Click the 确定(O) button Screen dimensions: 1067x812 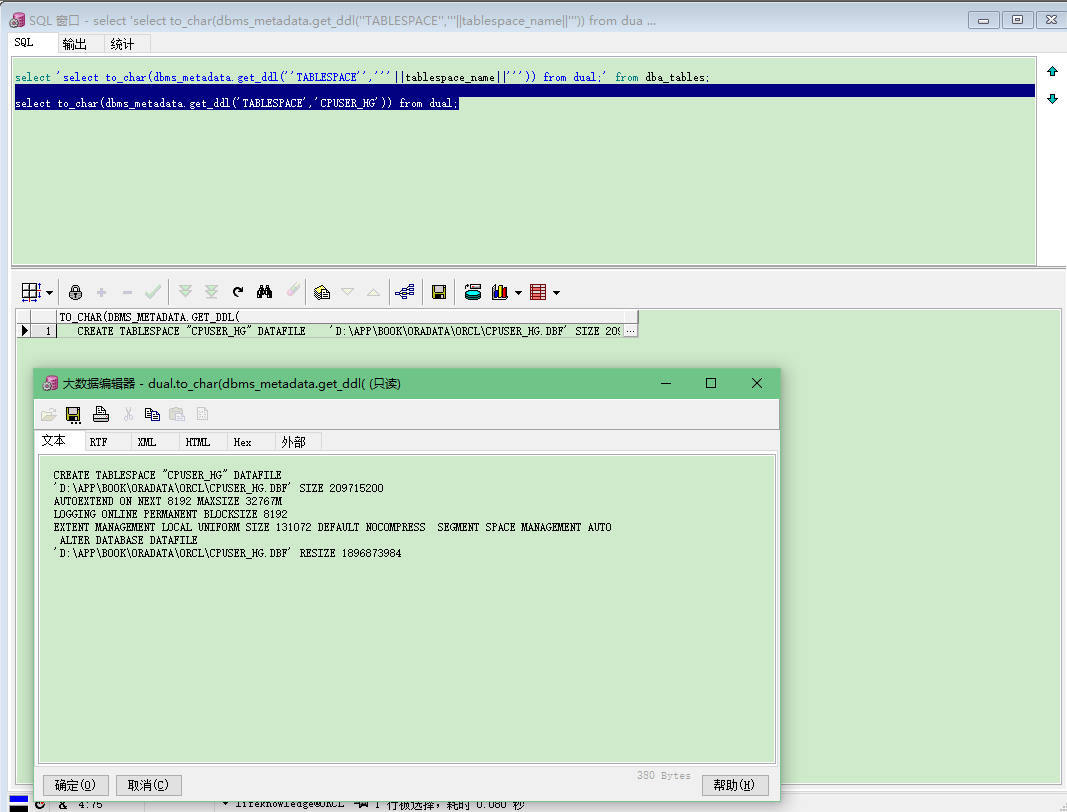click(x=76, y=785)
